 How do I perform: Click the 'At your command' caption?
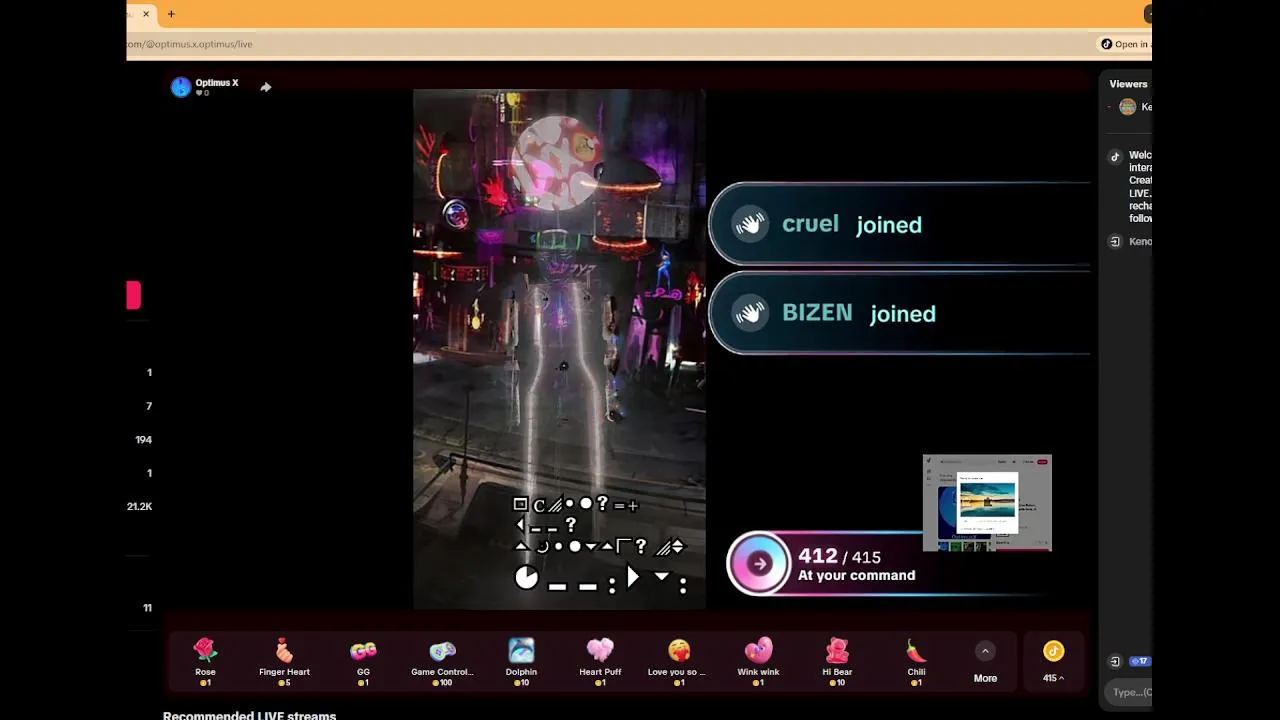tap(856, 576)
